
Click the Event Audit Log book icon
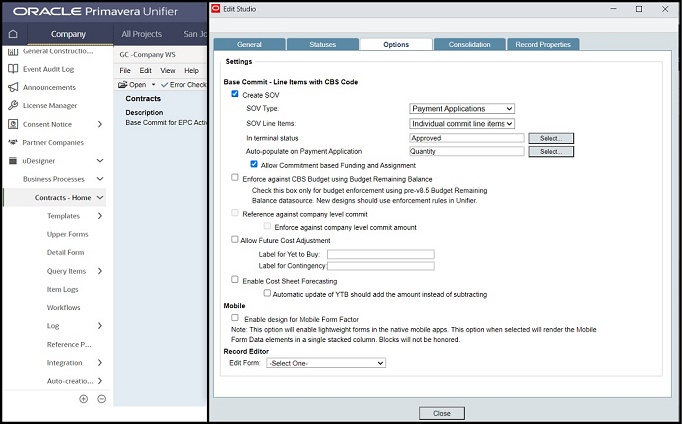(13, 69)
